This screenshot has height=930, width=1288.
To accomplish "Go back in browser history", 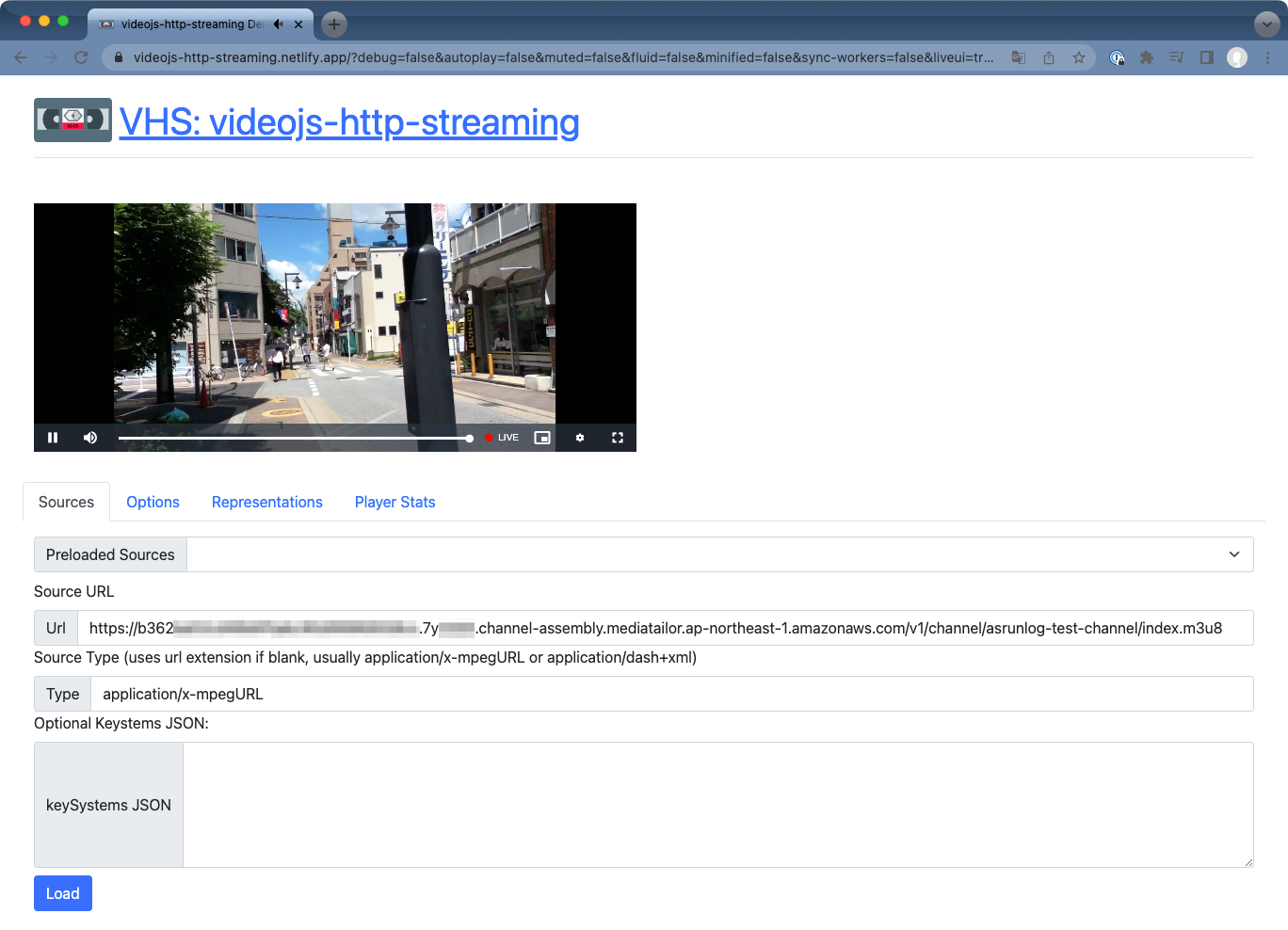I will click(x=21, y=57).
